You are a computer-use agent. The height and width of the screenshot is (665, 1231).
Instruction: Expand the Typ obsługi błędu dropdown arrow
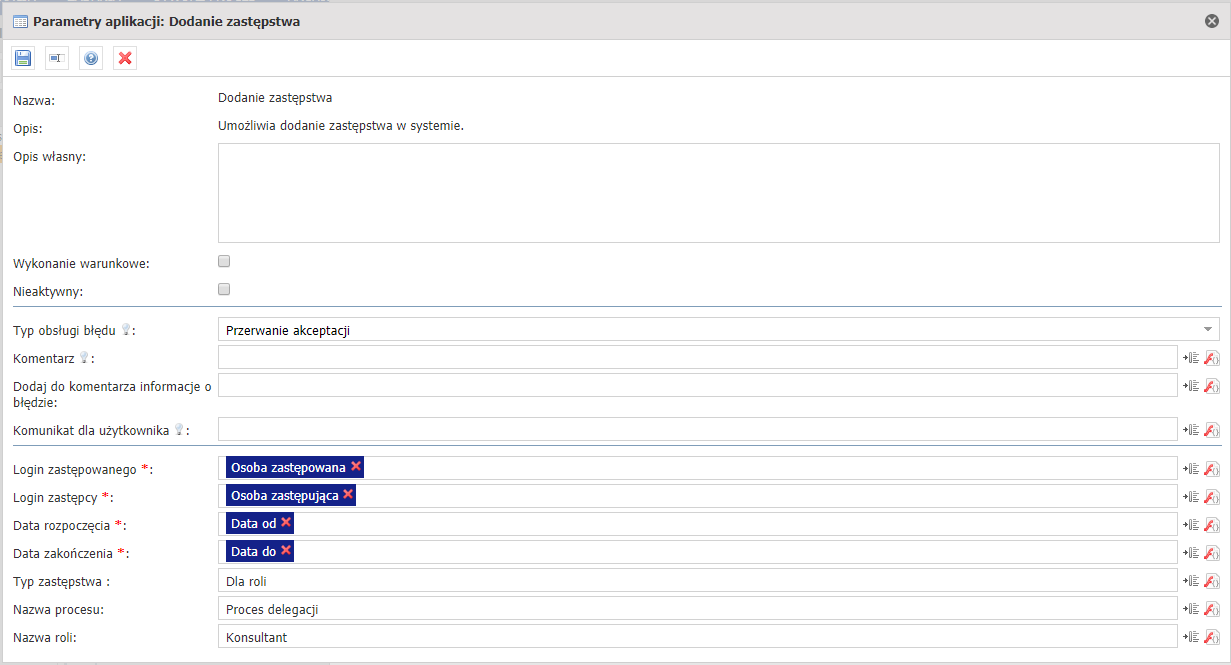point(1210,329)
